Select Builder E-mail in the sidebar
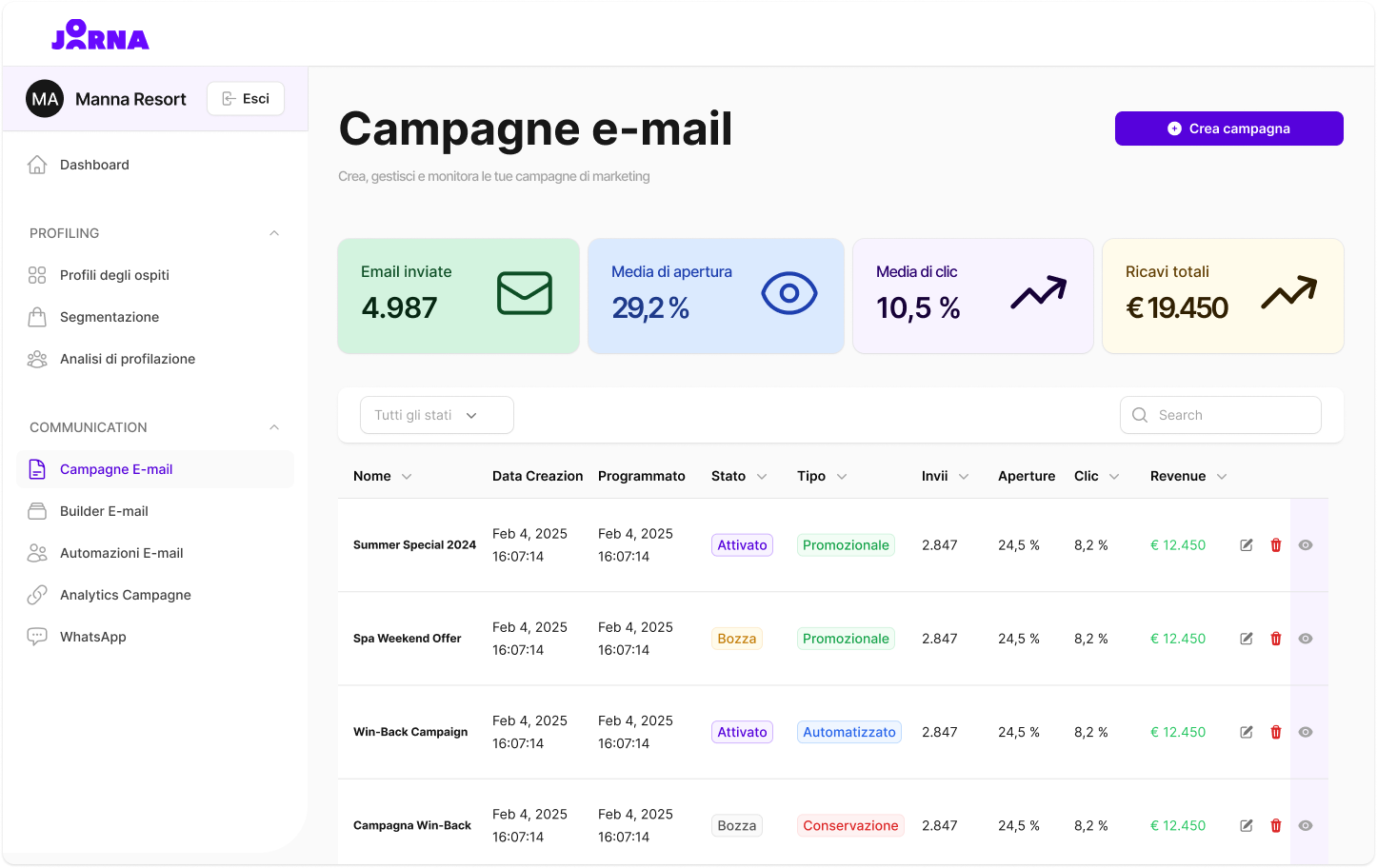Screen dimensions: 1377x868 pos(104,510)
